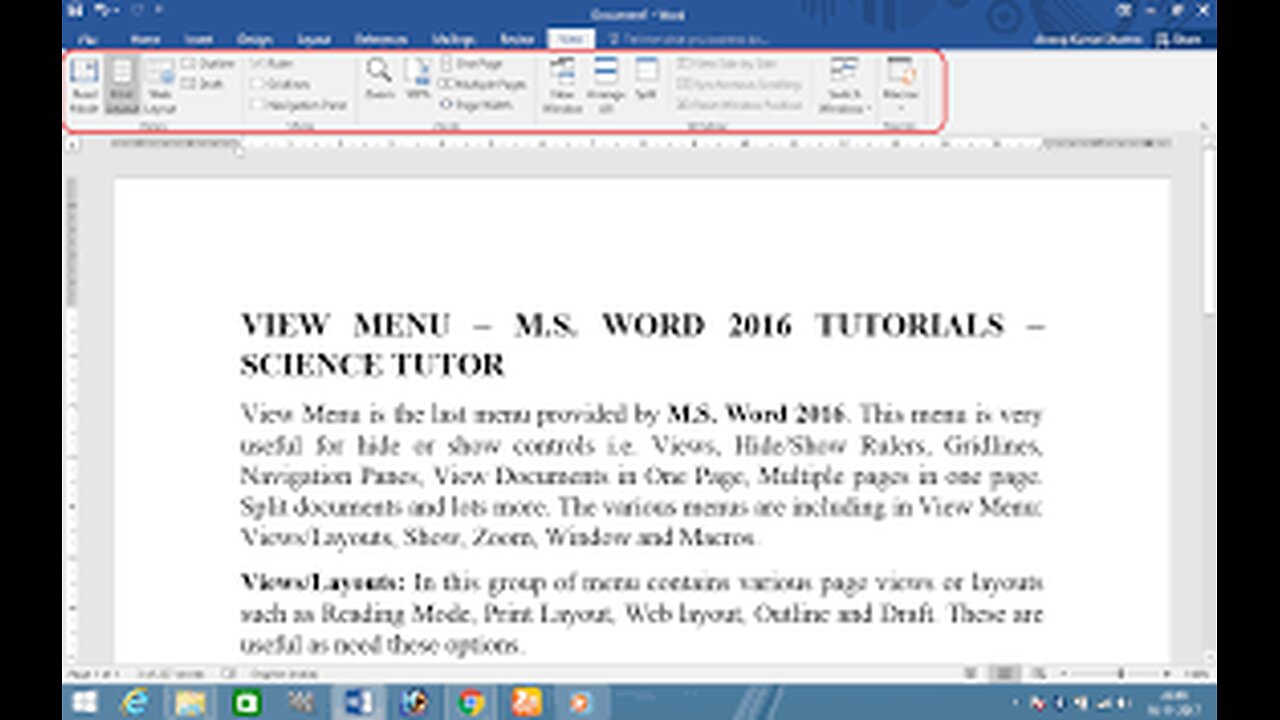Viewport: 1280px width, 720px height.
Task: Collapse the ribbon with the arrow
Action: tap(1205, 127)
